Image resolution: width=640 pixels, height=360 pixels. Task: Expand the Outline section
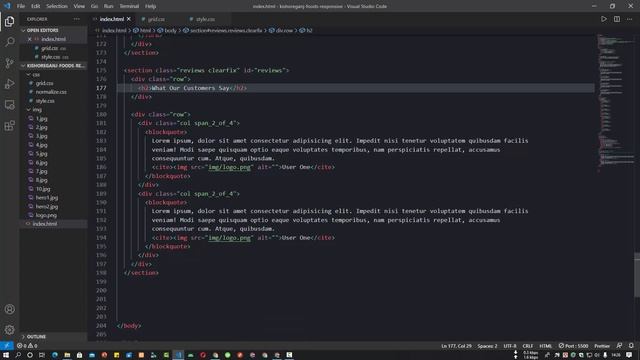pyautogui.click(x=53, y=337)
